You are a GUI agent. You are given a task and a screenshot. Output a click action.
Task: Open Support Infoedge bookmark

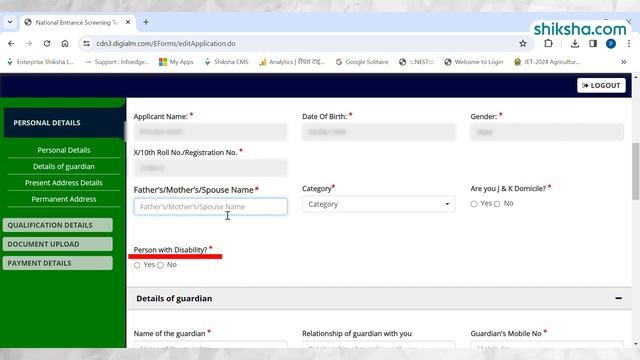117,62
